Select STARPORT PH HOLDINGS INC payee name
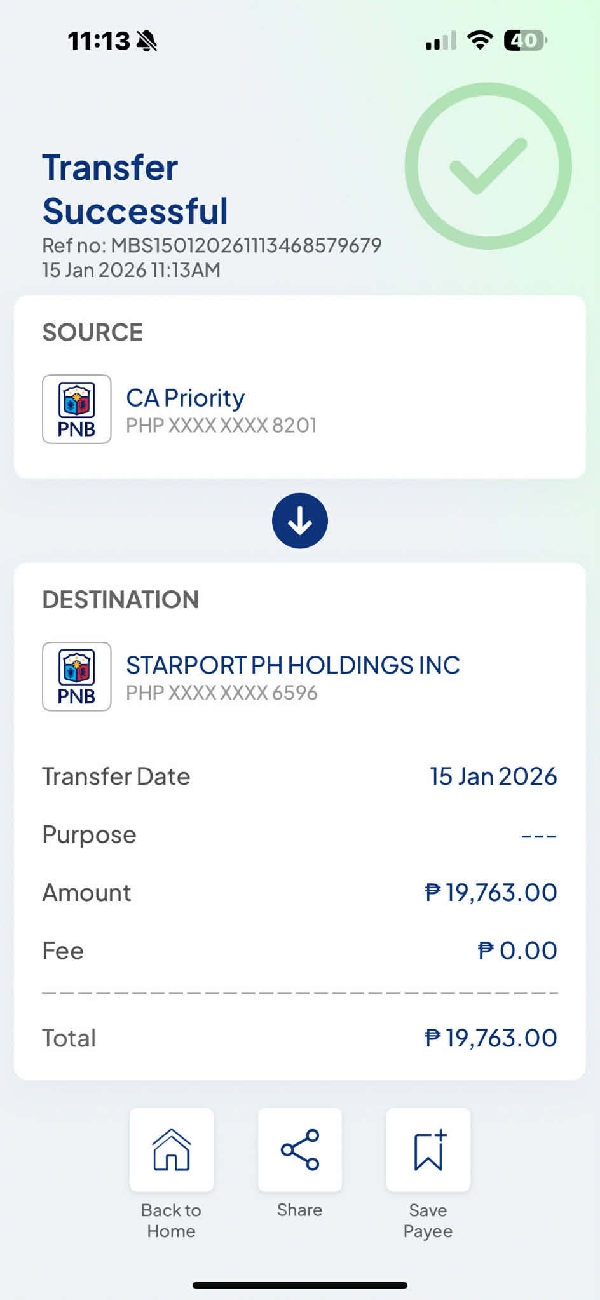The image size is (600, 1300). pyautogui.click(x=293, y=665)
